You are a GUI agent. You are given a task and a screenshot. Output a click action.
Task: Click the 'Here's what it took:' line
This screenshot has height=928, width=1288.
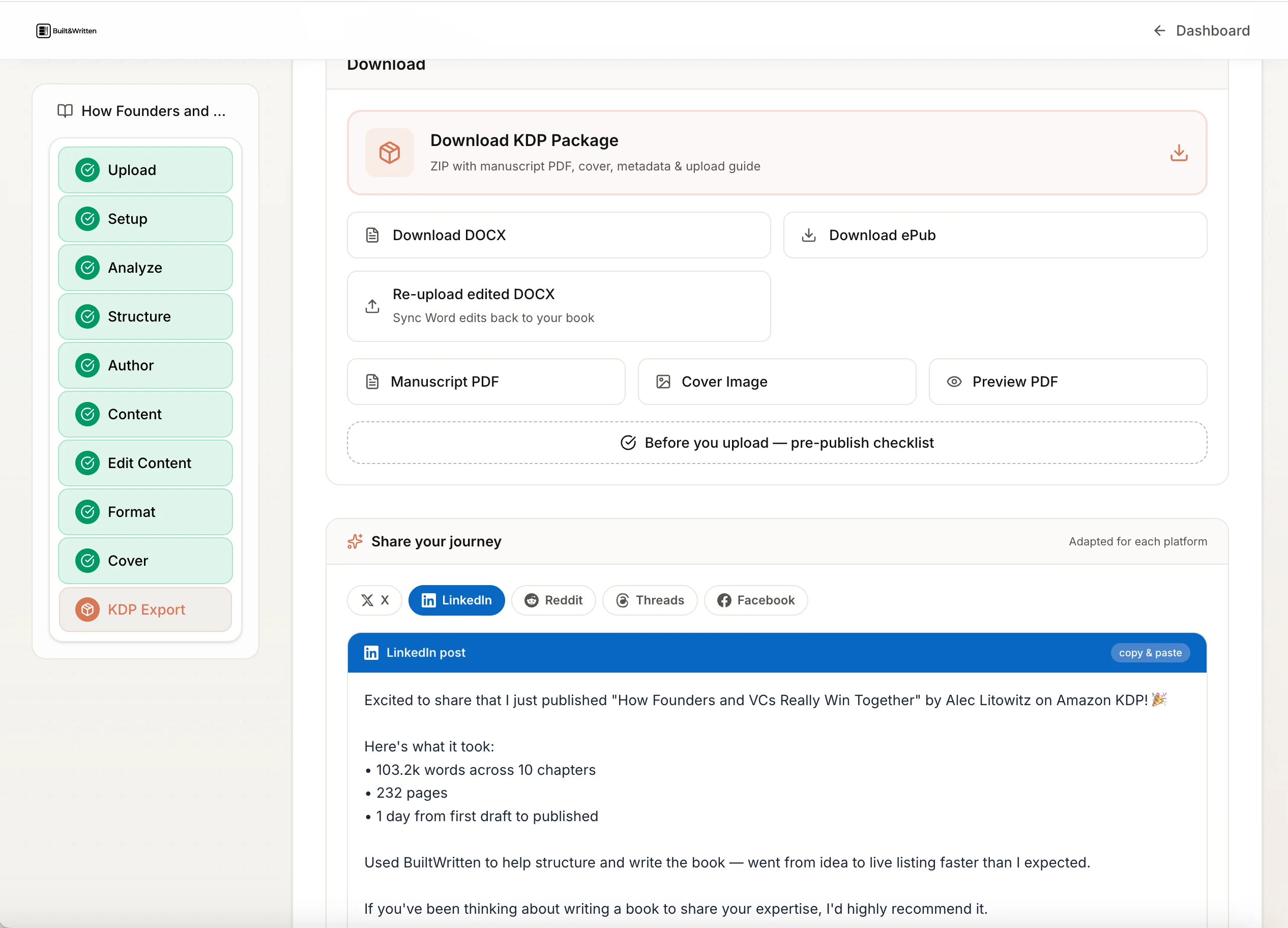tap(429, 746)
